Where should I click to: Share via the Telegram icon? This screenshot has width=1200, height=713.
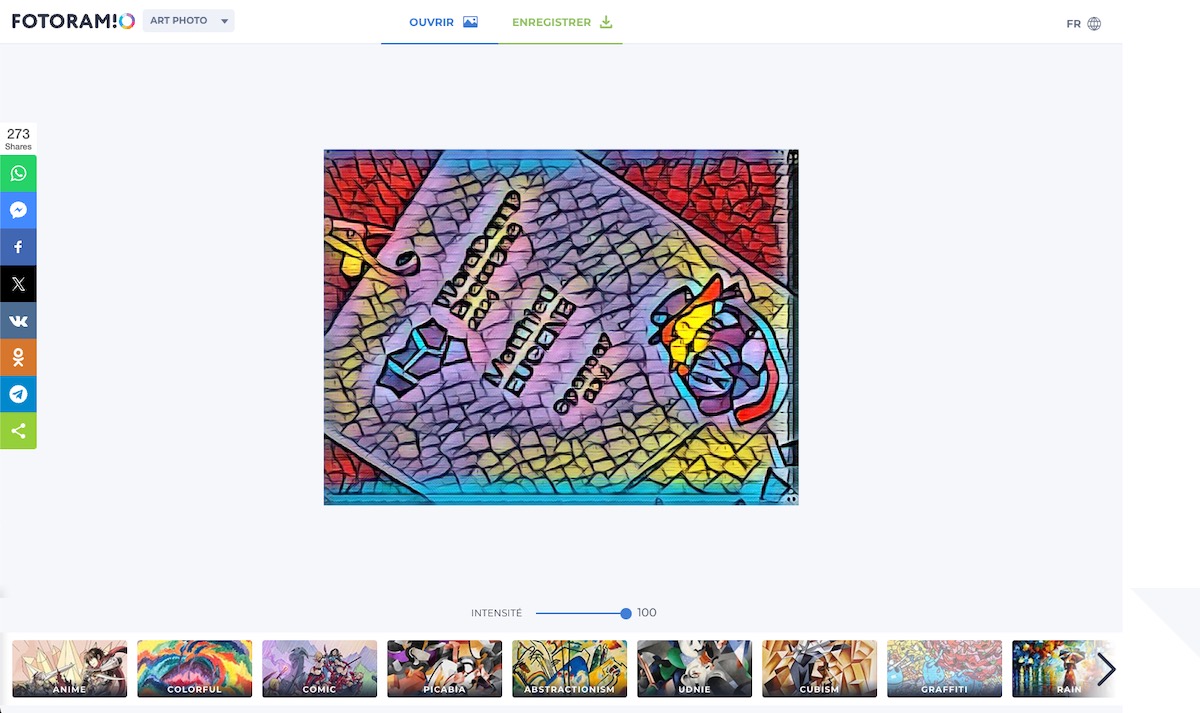click(18, 394)
